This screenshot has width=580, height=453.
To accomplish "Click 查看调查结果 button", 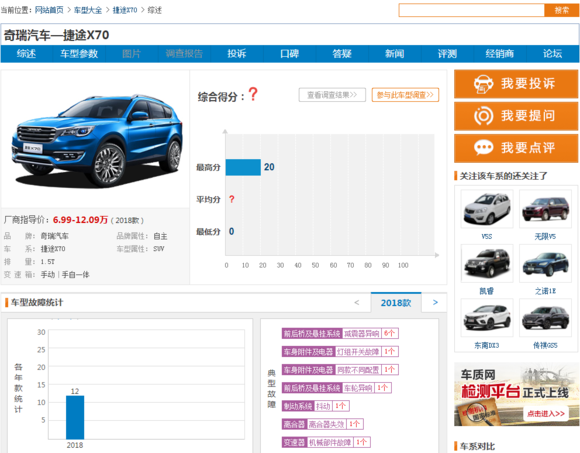I will [x=332, y=95].
